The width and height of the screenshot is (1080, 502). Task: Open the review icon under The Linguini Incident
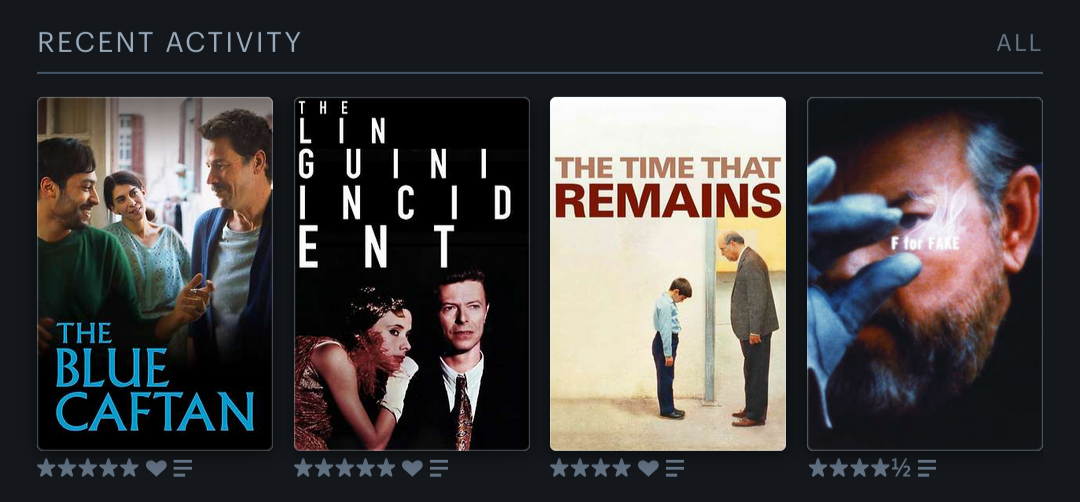pos(439,469)
